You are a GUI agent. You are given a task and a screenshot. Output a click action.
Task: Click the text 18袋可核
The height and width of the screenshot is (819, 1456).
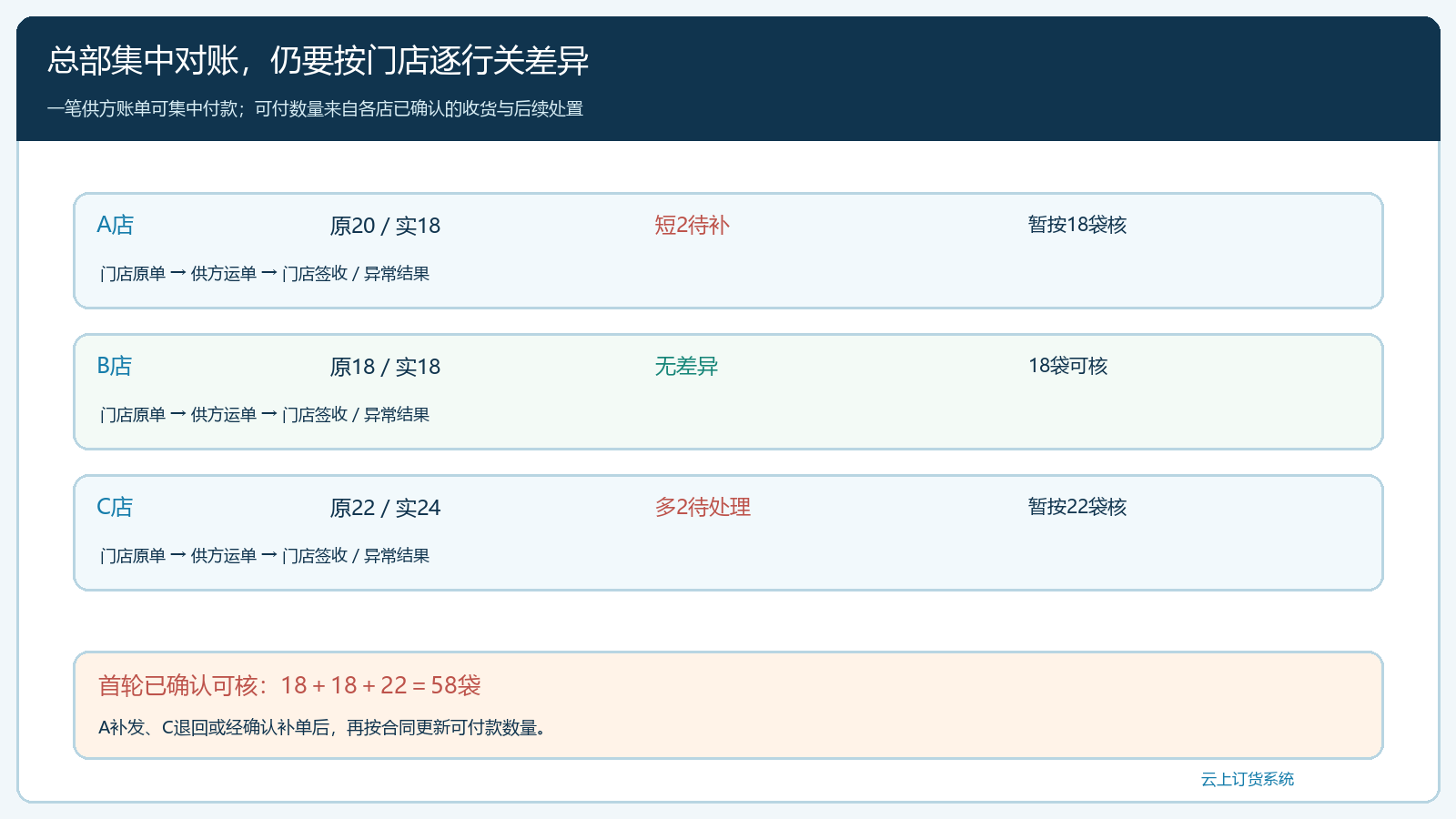click(1068, 366)
